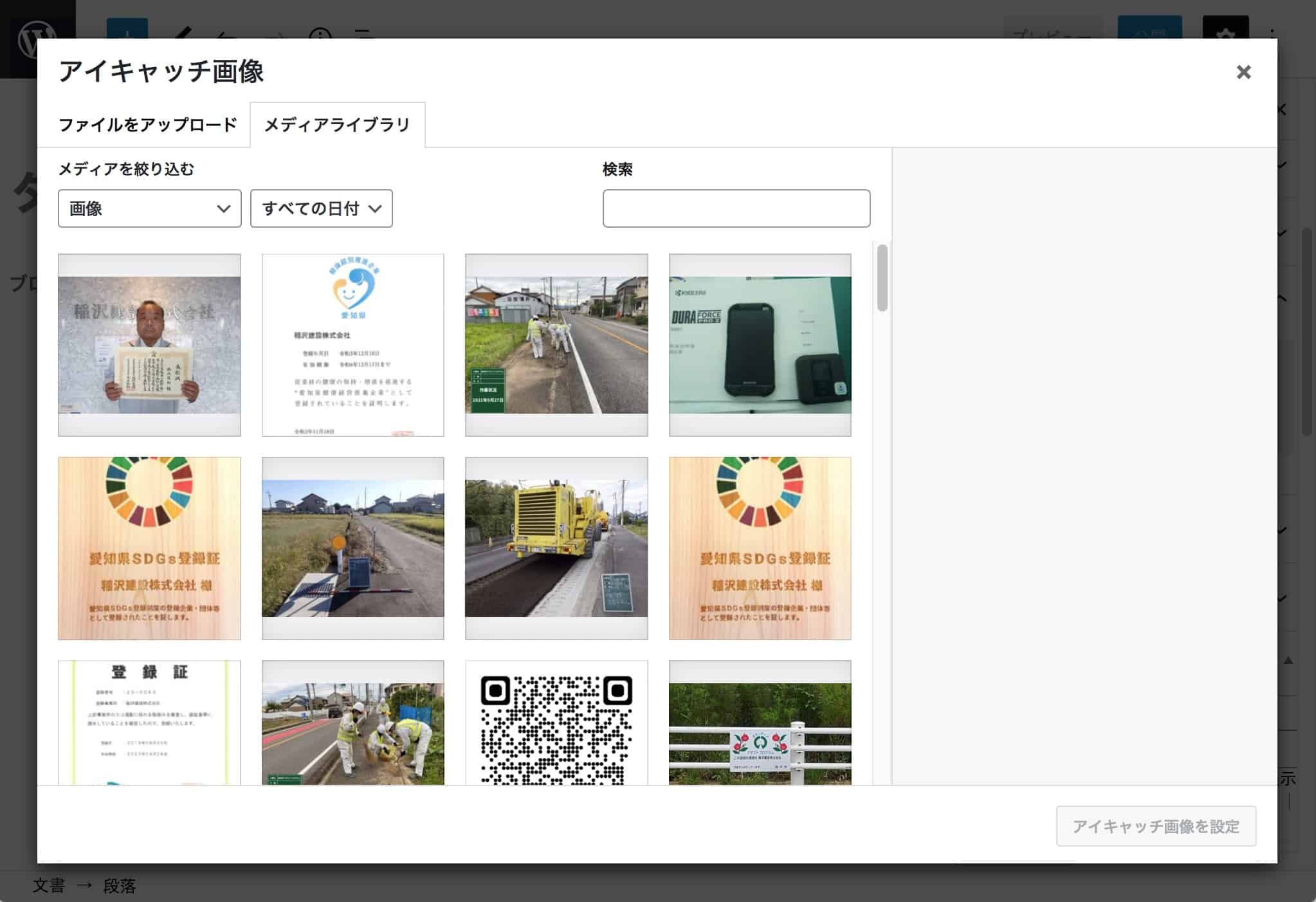This screenshot has width=1316, height=902.
Task: Select the 愛知県 health certificate document thumbnail
Action: coord(353,345)
